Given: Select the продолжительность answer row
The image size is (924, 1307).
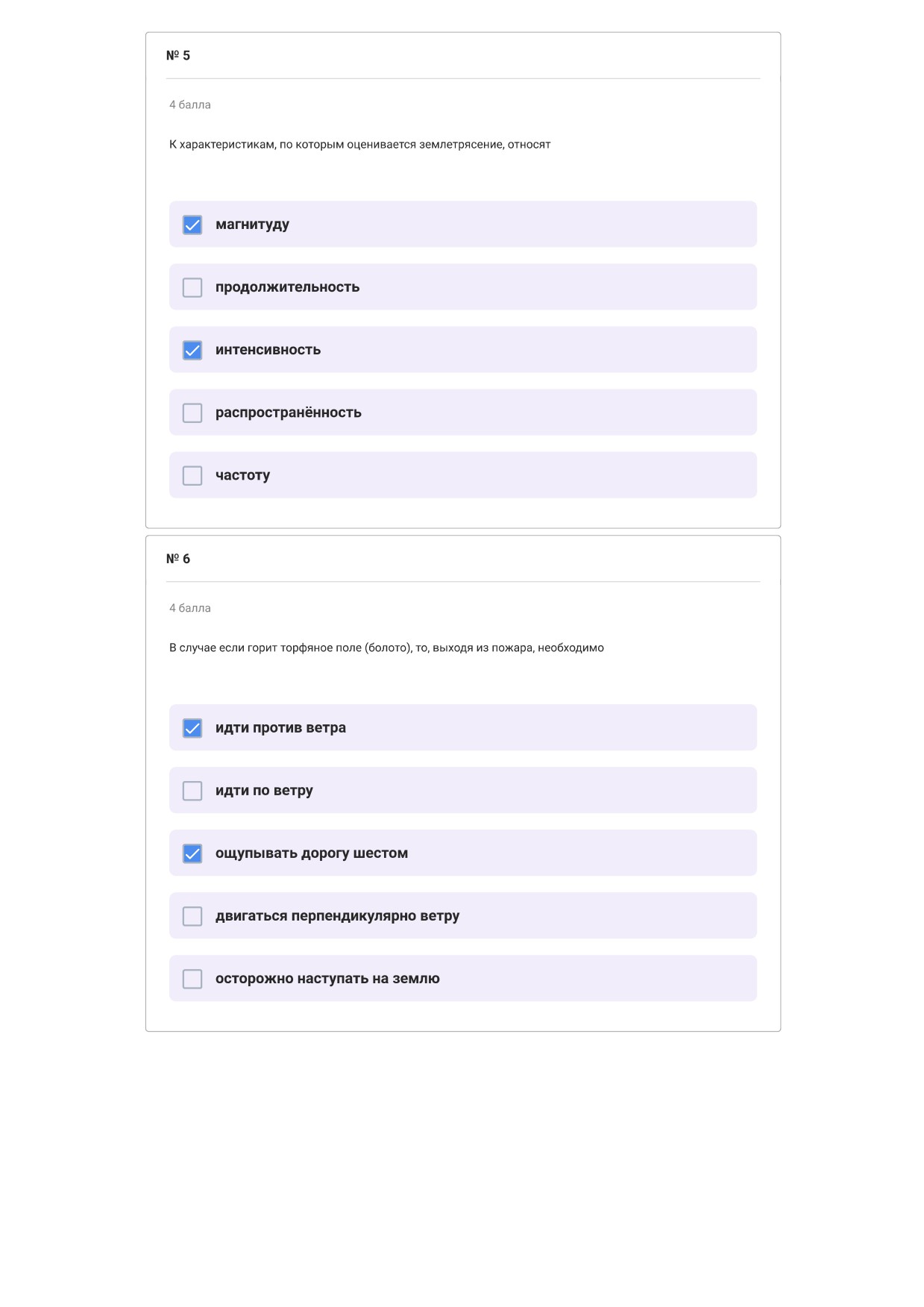Looking at the screenshot, I should point(463,286).
